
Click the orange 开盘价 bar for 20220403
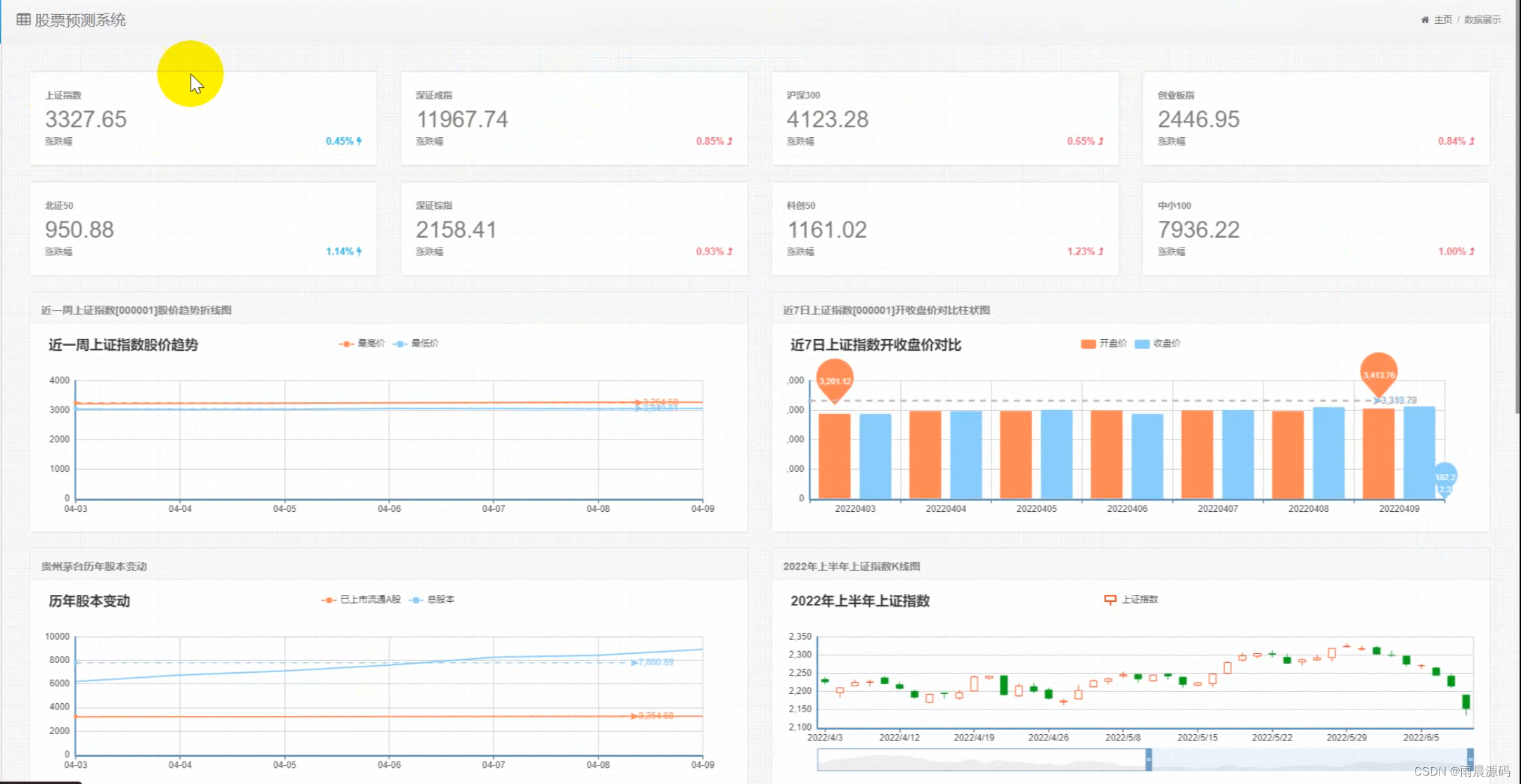pos(835,456)
